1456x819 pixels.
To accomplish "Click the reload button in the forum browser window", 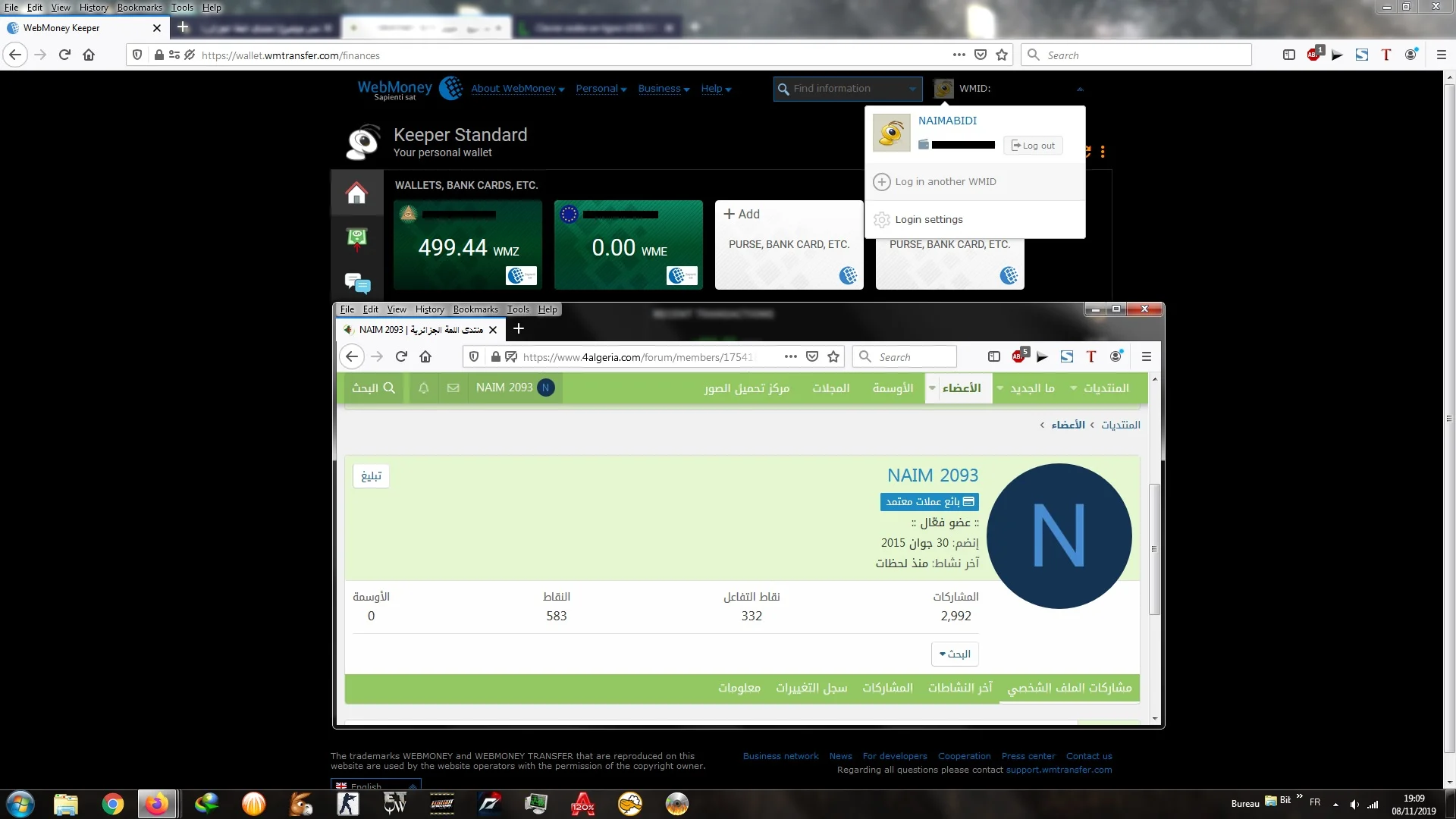I will pos(401,357).
